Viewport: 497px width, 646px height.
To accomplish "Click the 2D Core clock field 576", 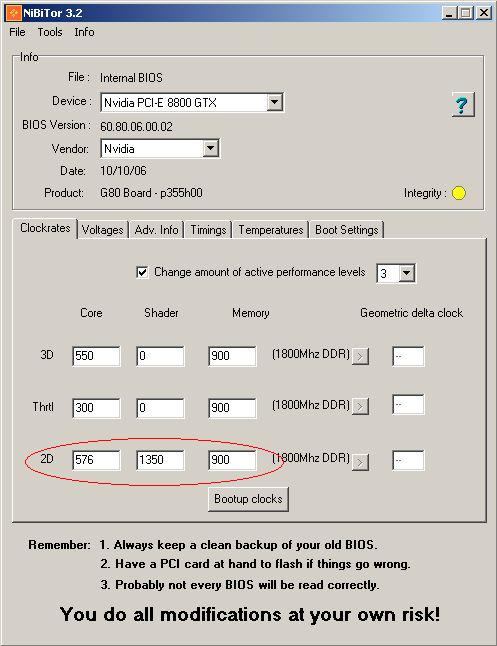I will [96, 460].
